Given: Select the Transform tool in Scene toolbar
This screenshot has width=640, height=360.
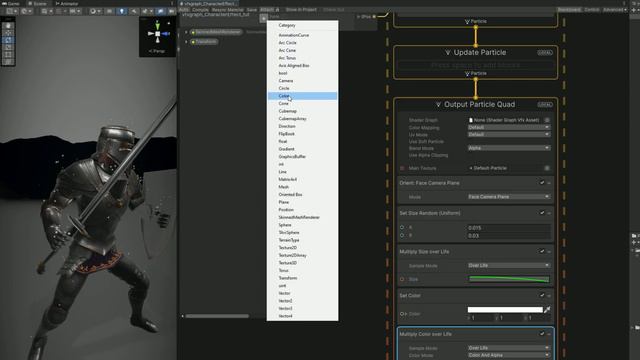Looking at the screenshot, I should (x=8, y=62).
